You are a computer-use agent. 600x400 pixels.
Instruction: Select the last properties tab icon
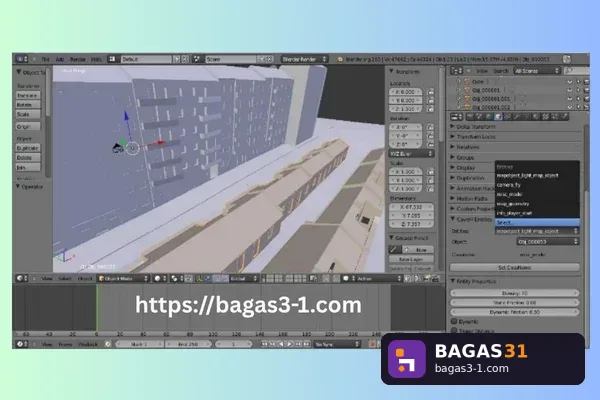[x=565, y=117]
